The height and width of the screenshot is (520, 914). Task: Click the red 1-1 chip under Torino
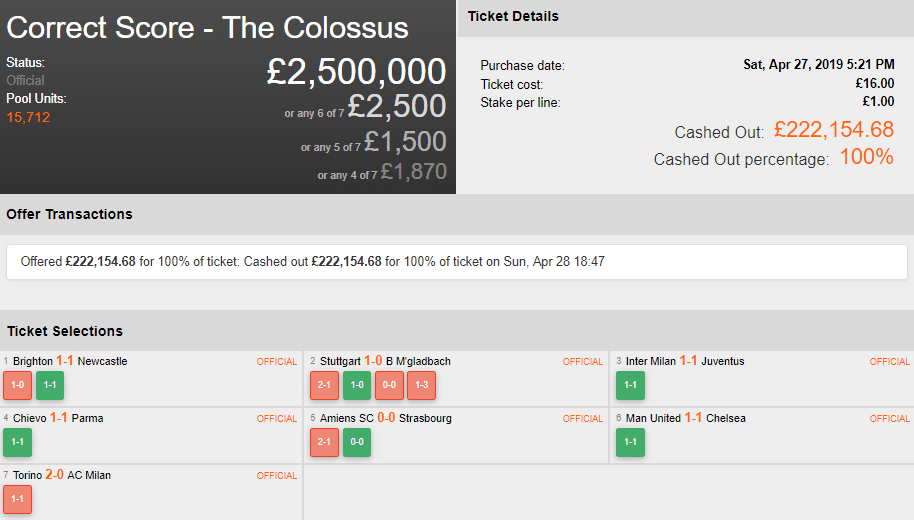point(17,499)
